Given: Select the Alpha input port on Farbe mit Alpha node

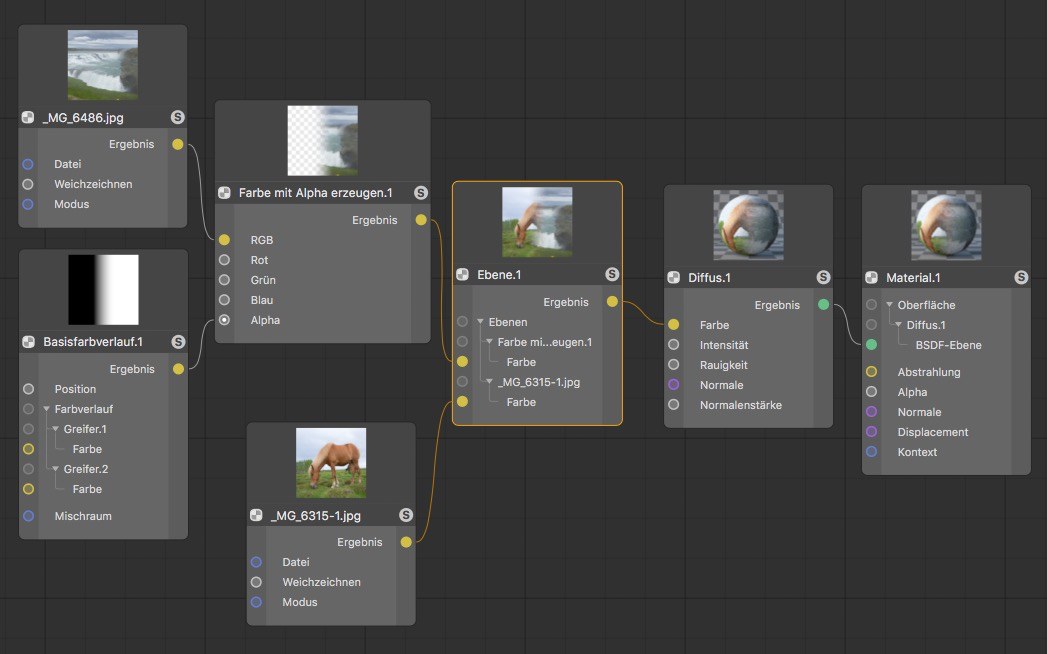Looking at the screenshot, I should (224, 320).
